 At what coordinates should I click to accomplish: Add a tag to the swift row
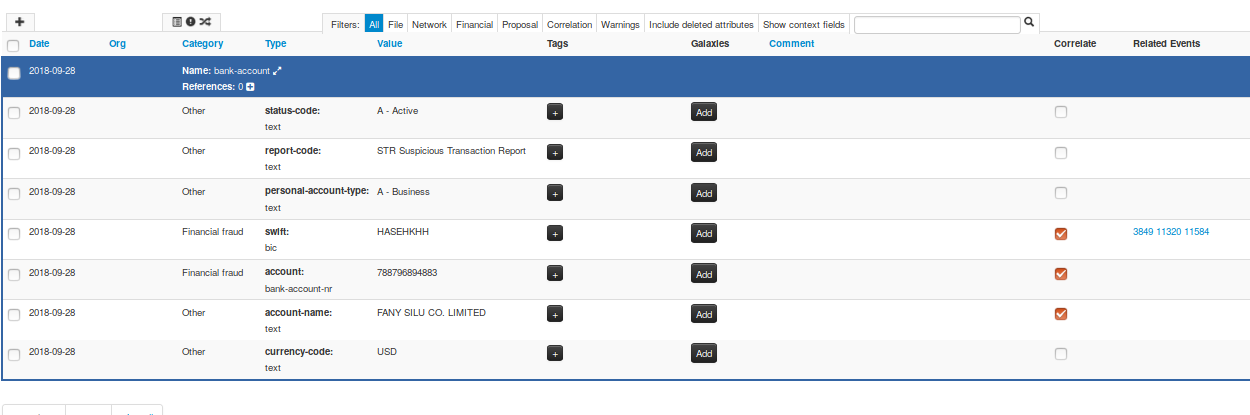click(556, 233)
